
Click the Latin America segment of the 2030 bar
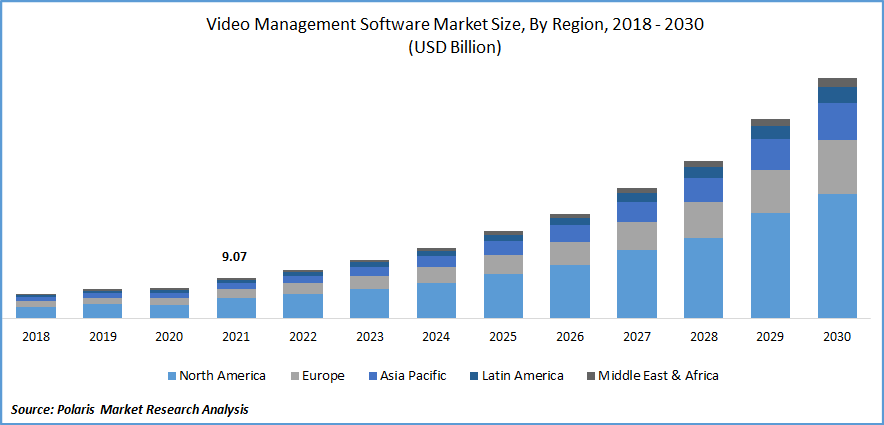point(837,95)
